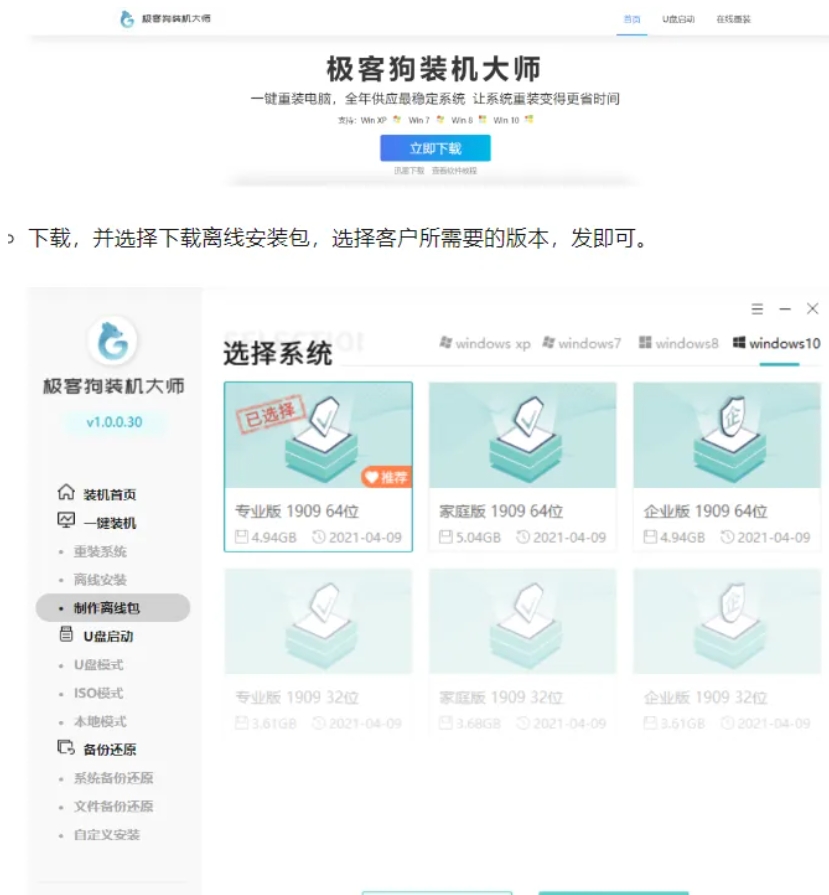The width and height of the screenshot is (829, 895).
Task: Select 重装系统 in the sidebar
Action: tap(100, 551)
